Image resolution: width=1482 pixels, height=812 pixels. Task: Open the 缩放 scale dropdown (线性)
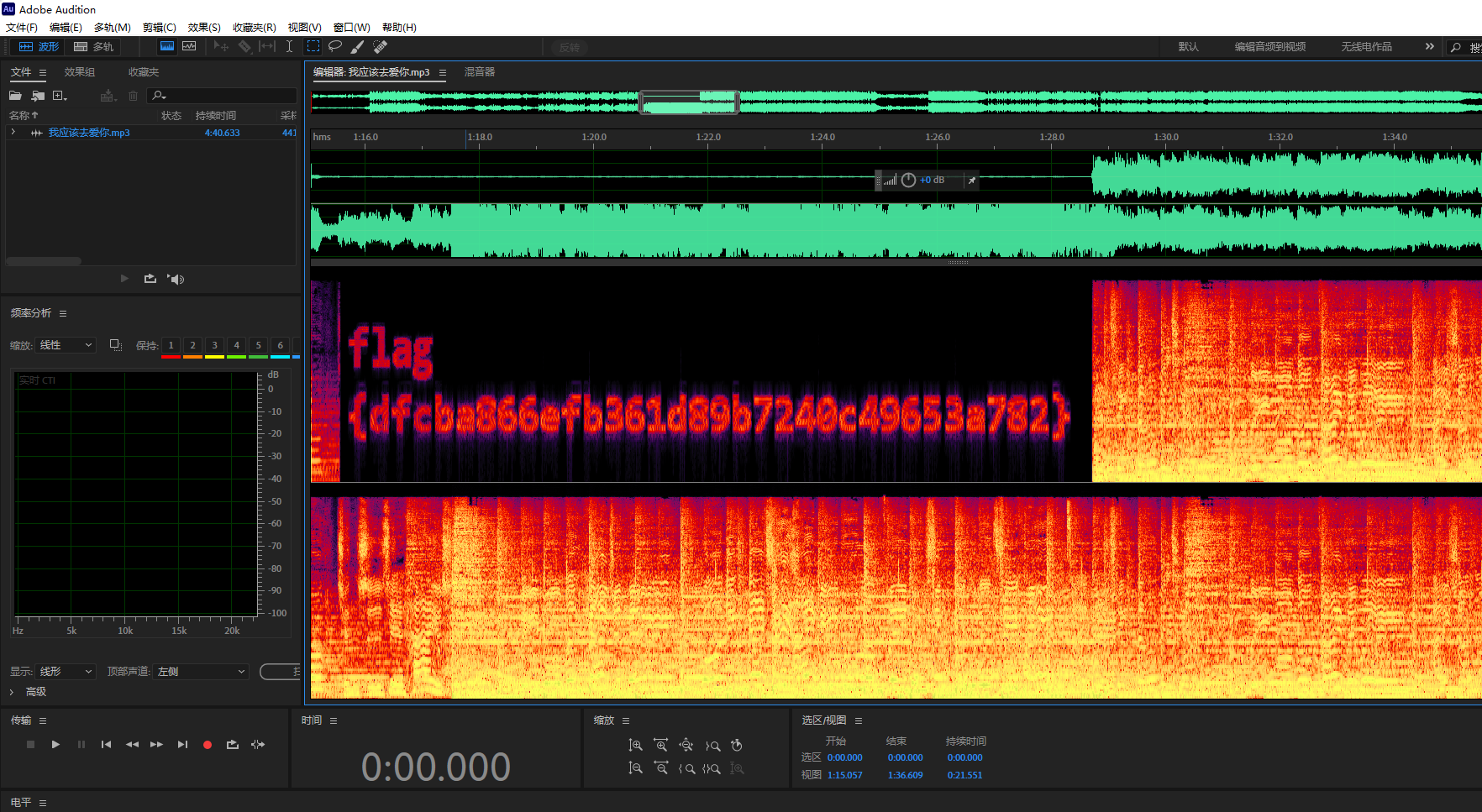pos(67,345)
